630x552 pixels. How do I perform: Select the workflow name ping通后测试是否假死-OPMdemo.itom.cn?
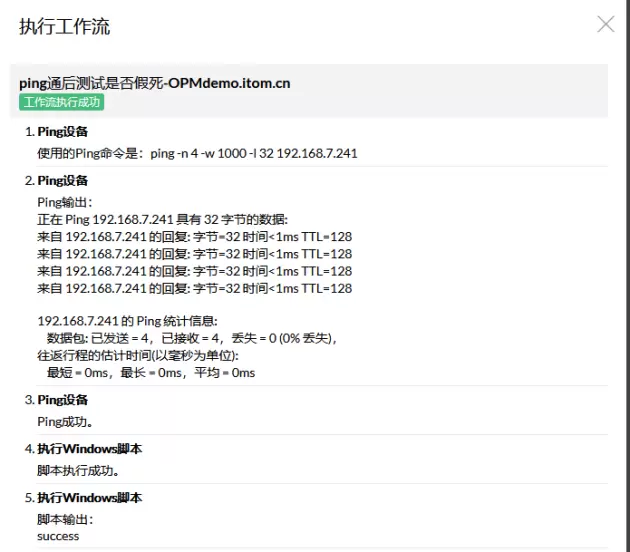click(x=155, y=83)
